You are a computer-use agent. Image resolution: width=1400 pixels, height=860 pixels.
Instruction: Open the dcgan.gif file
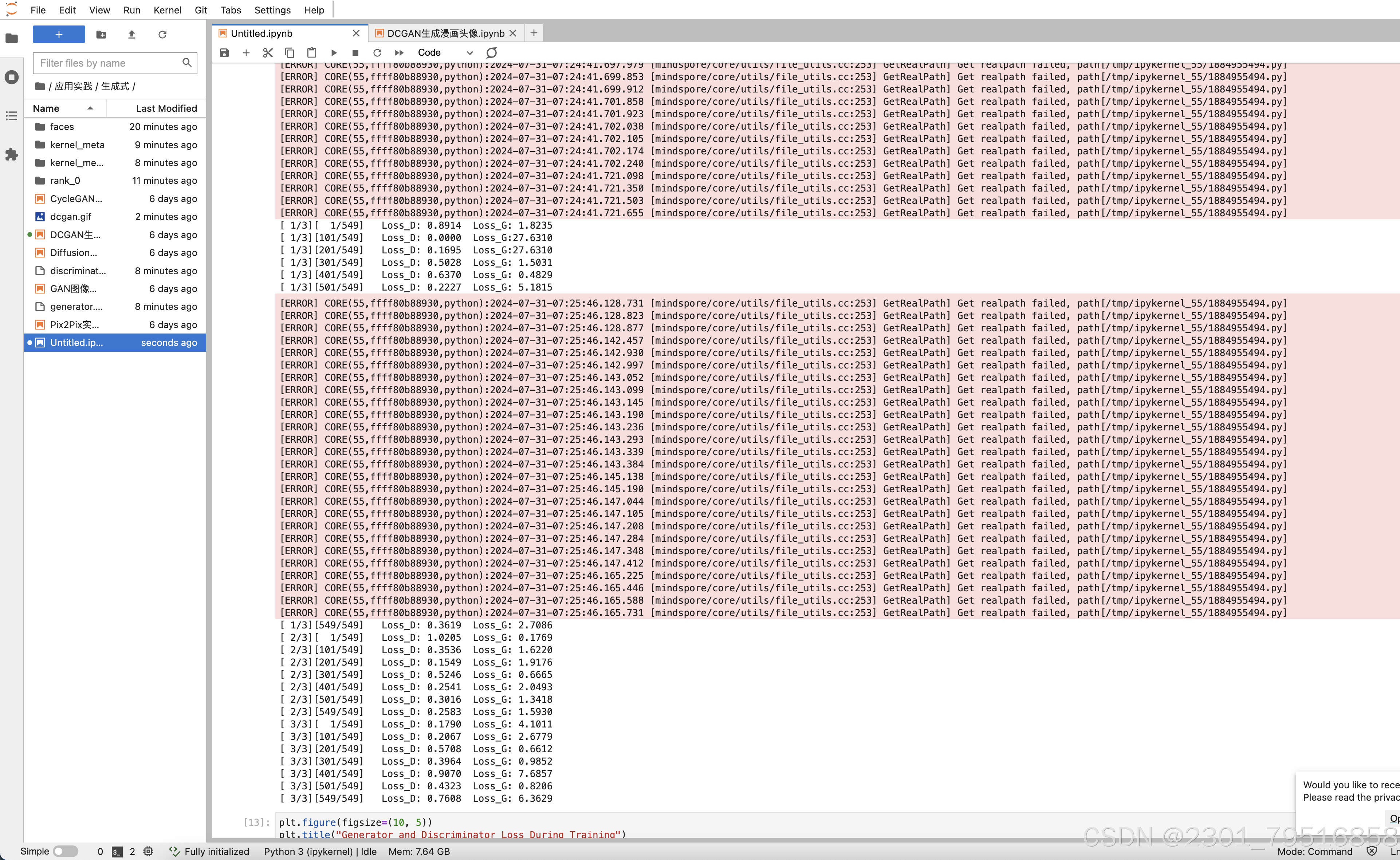(x=71, y=216)
